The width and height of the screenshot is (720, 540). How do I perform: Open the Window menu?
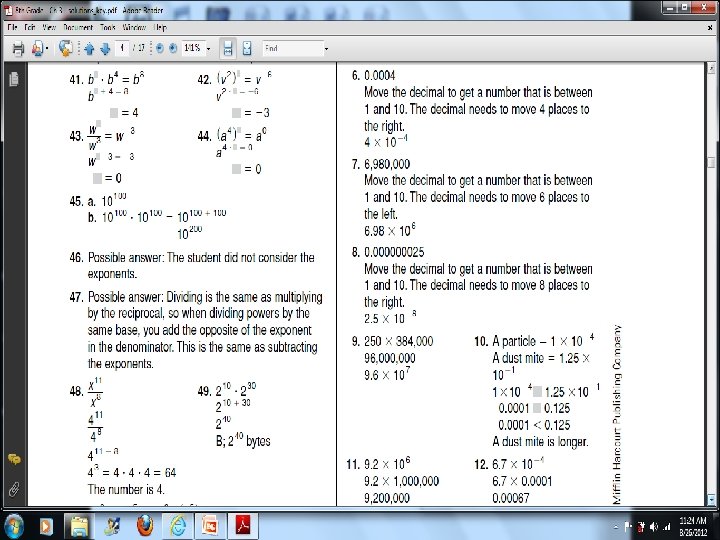tap(134, 28)
